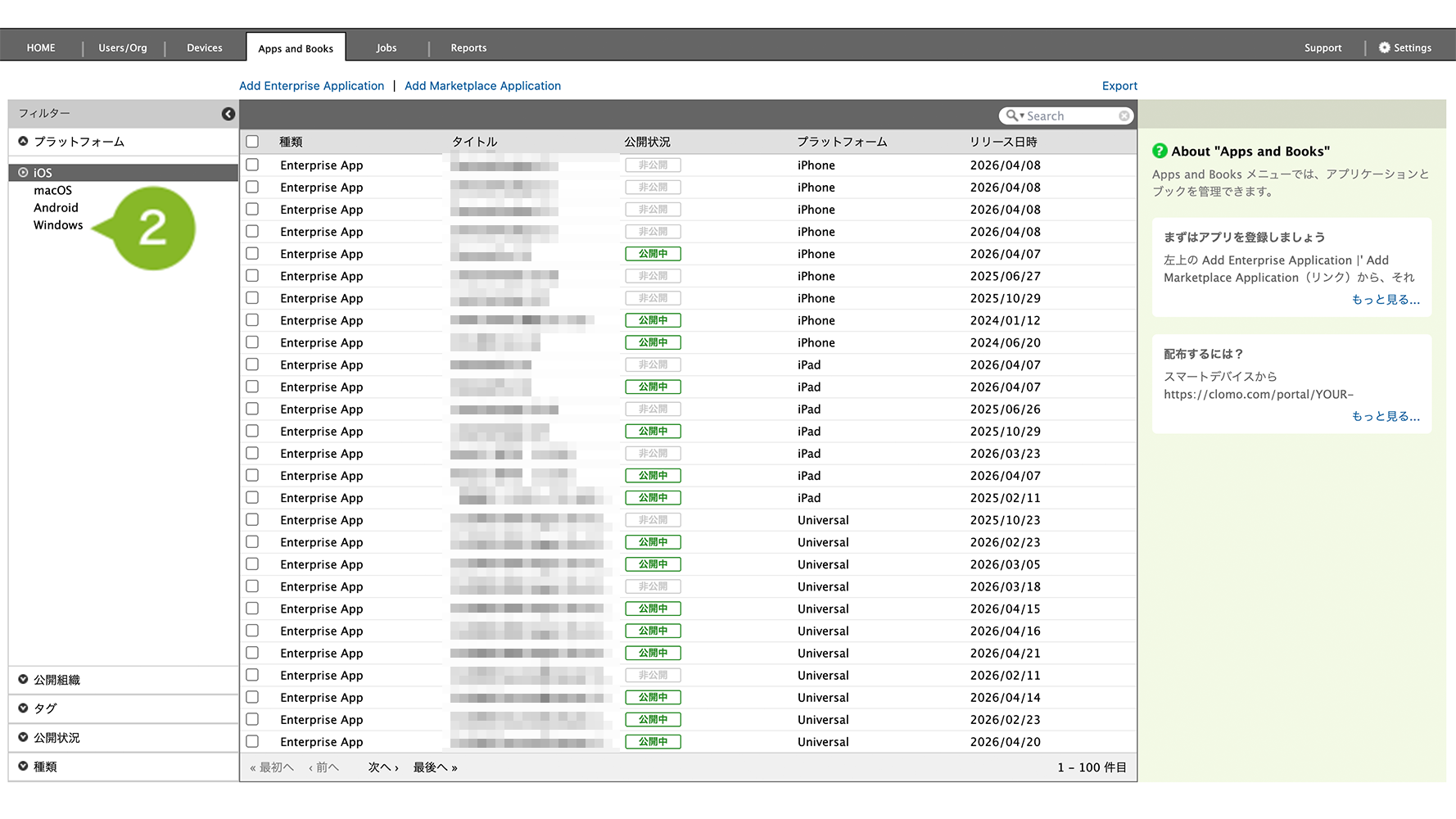Image resolution: width=1456 pixels, height=819 pixels.
Task: Filter by macOS platform
Action: click(52, 190)
